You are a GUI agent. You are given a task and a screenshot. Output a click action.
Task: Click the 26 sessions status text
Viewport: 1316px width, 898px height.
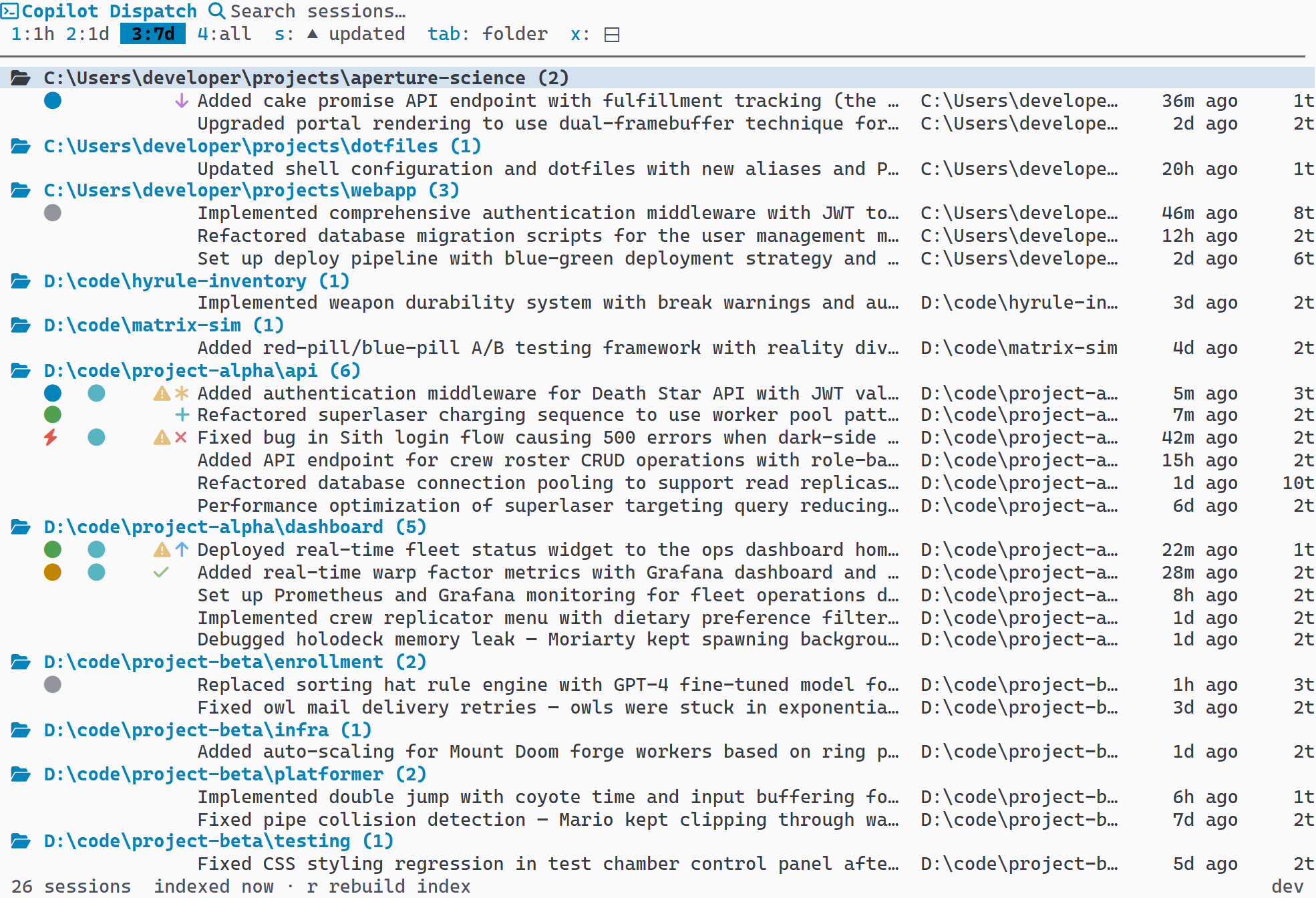click(x=71, y=887)
